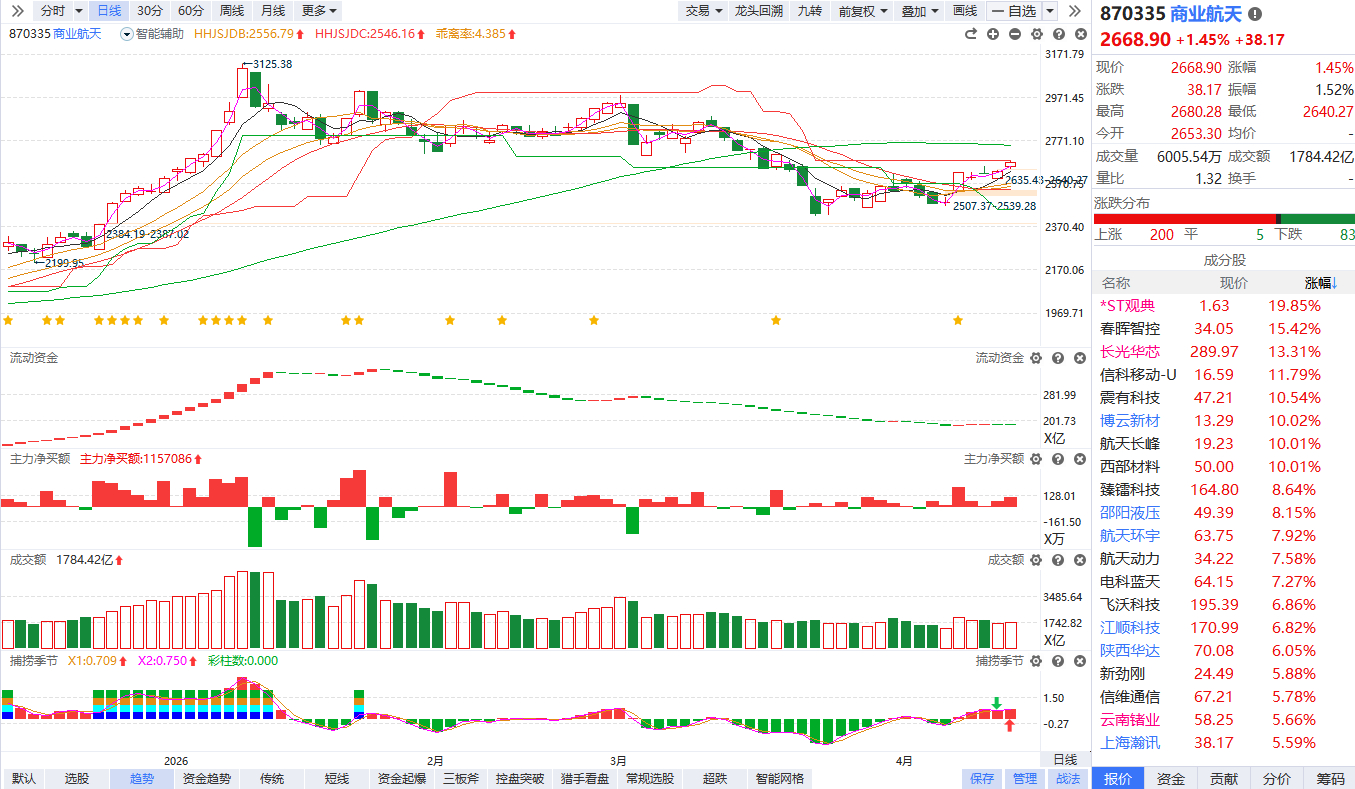This screenshot has height=789, width=1355.
Task: Select the *ST观典 row name
Action: [x=1127, y=306]
